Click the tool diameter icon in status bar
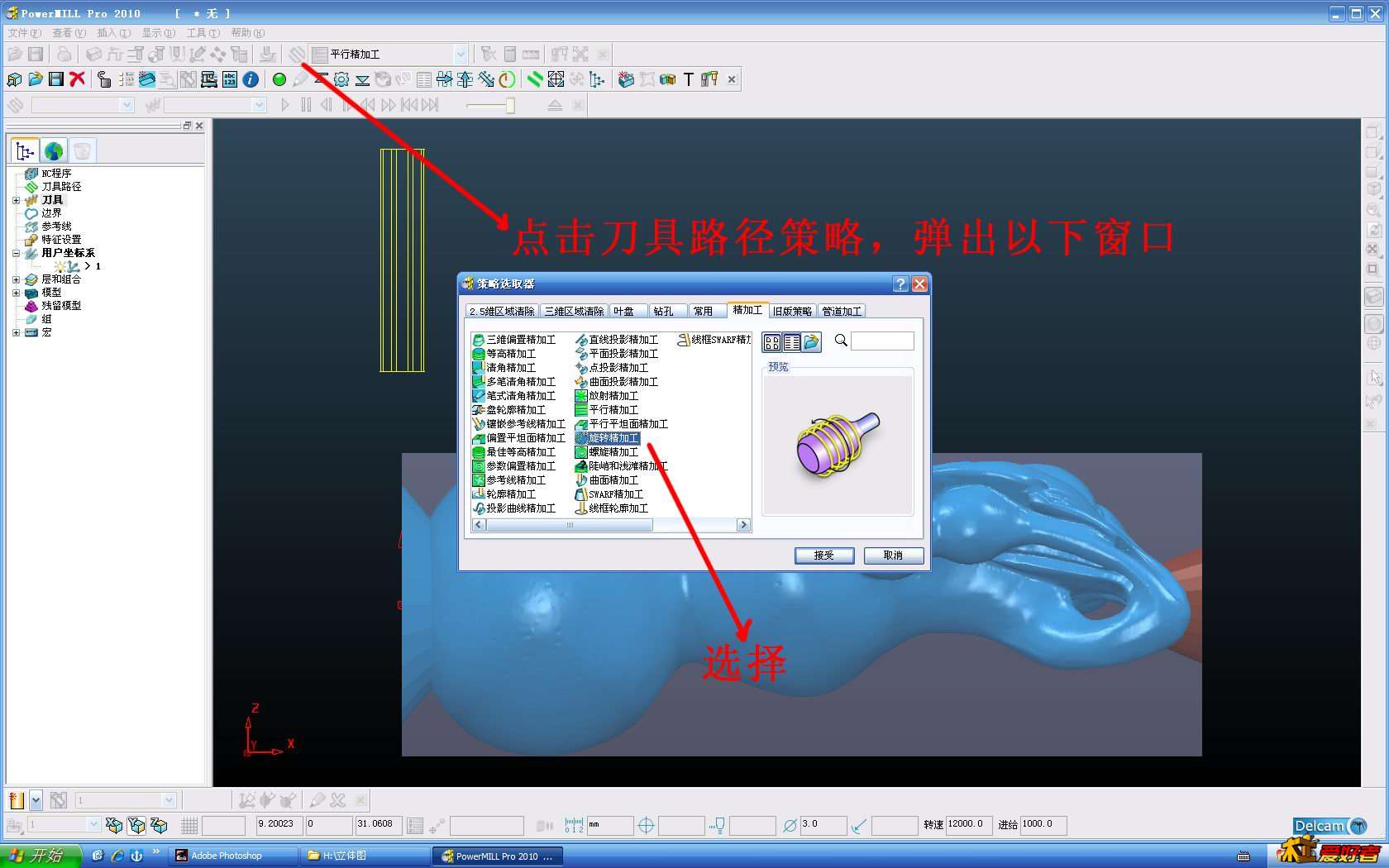 point(790,825)
